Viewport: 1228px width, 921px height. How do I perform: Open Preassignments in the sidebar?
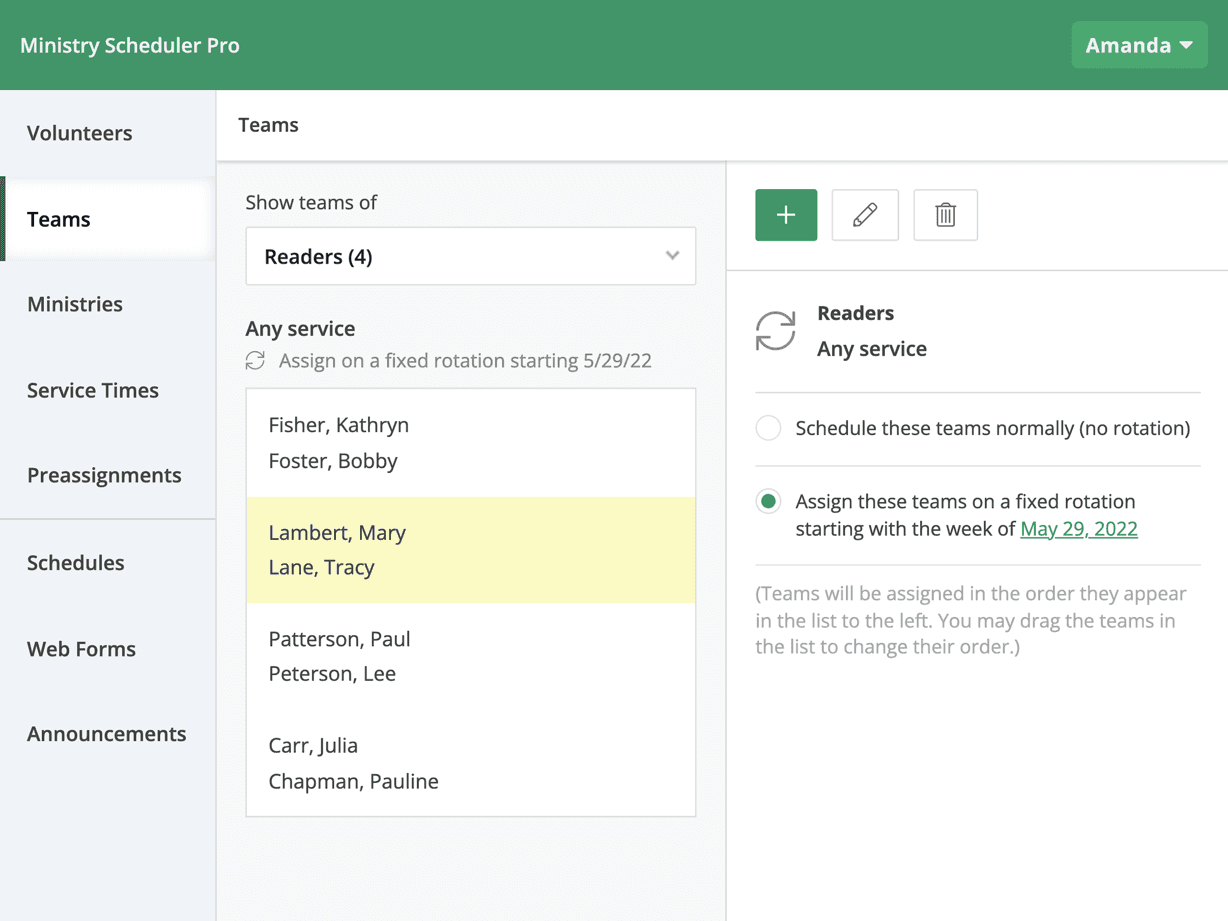coord(108,475)
